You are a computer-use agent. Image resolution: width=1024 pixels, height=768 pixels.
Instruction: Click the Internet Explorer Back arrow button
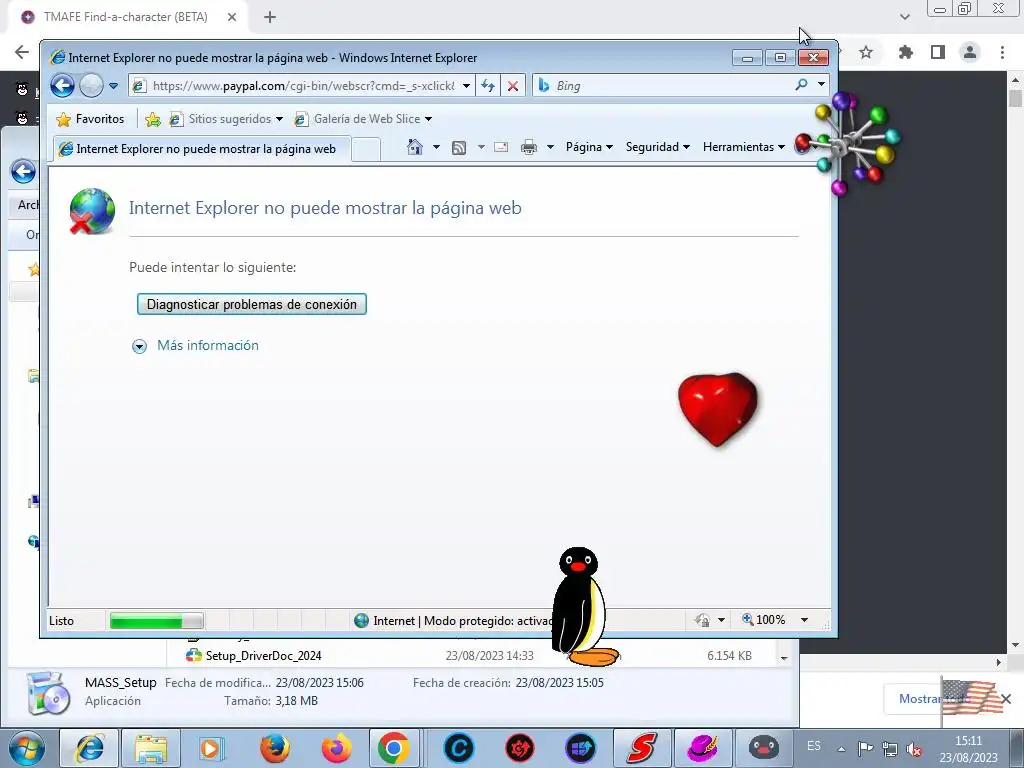click(63, 86)
